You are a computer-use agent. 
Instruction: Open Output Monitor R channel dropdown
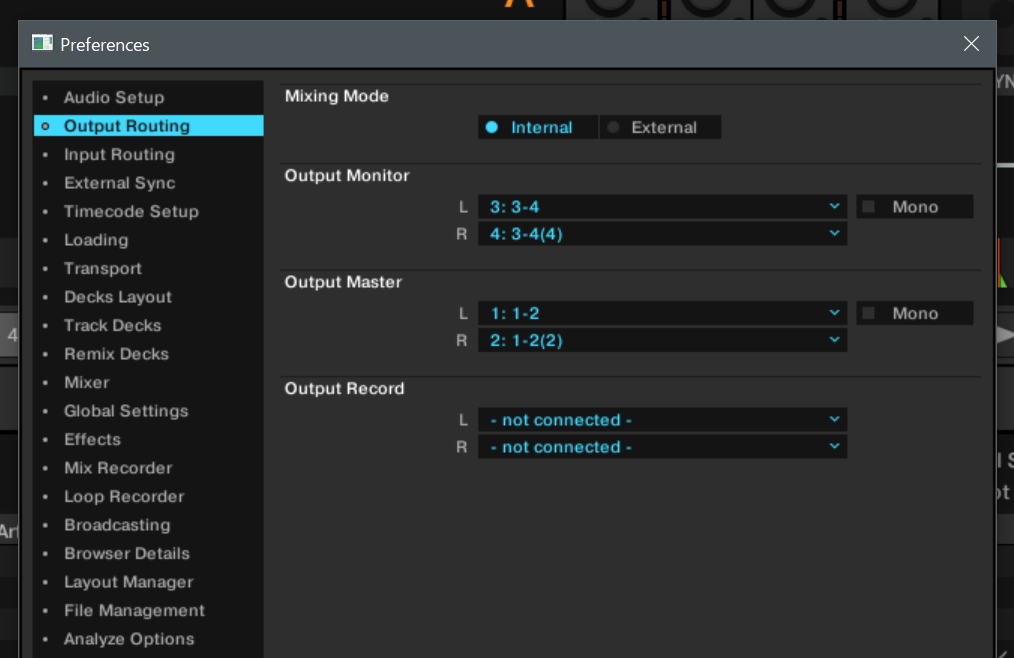pos(662,234)
